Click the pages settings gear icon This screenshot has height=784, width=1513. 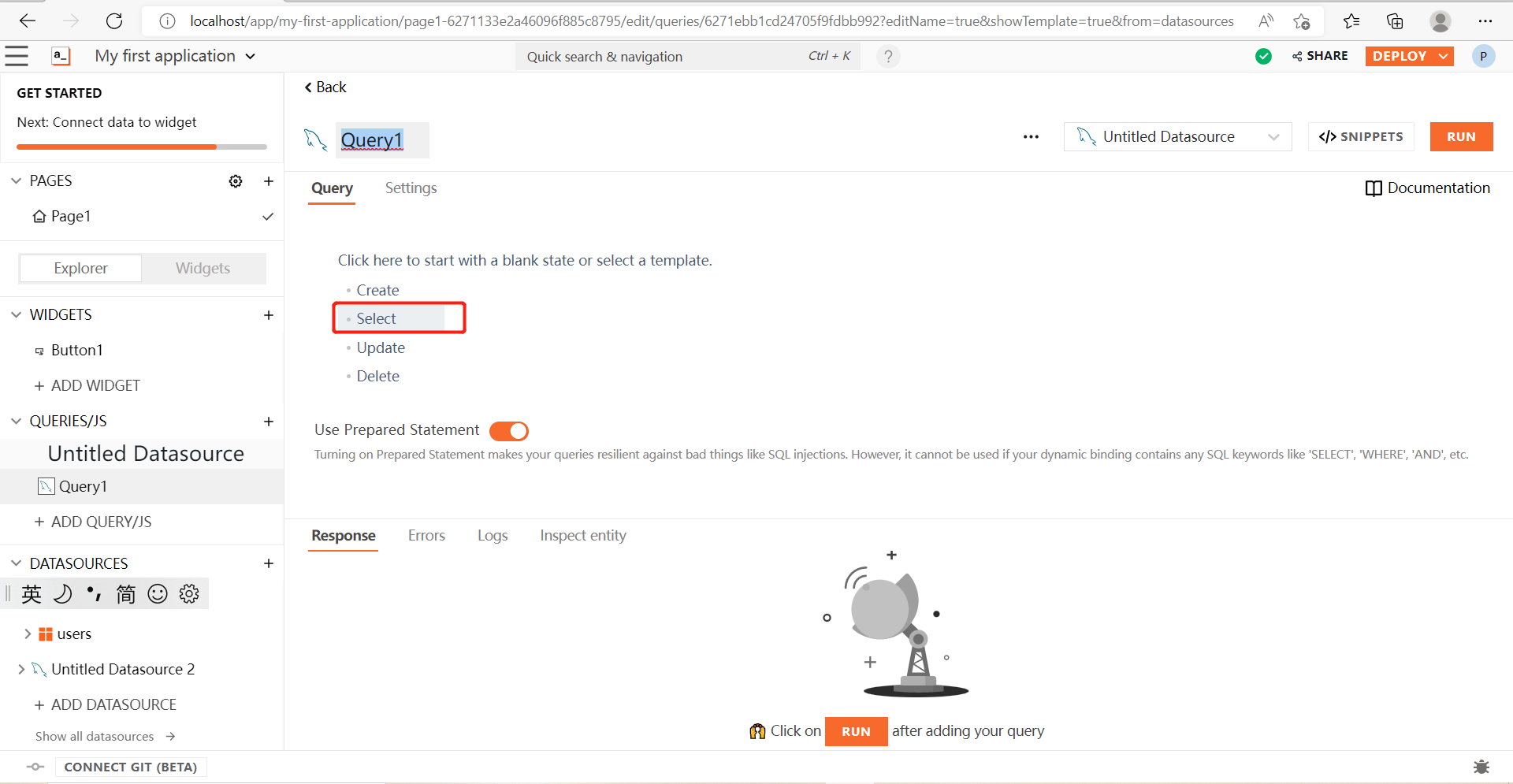pos(236,181)
